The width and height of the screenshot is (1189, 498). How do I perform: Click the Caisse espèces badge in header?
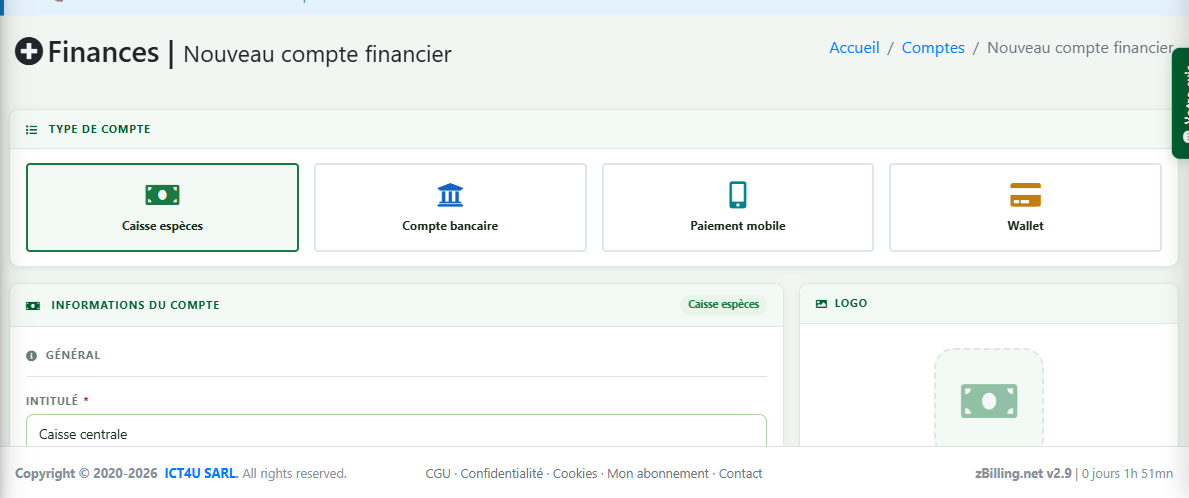(723, 305)
